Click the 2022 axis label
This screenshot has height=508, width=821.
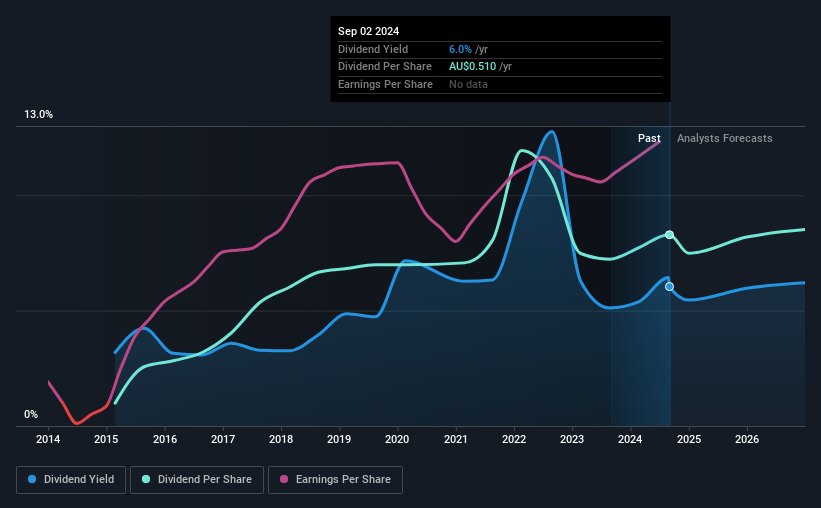click(514, 439)
